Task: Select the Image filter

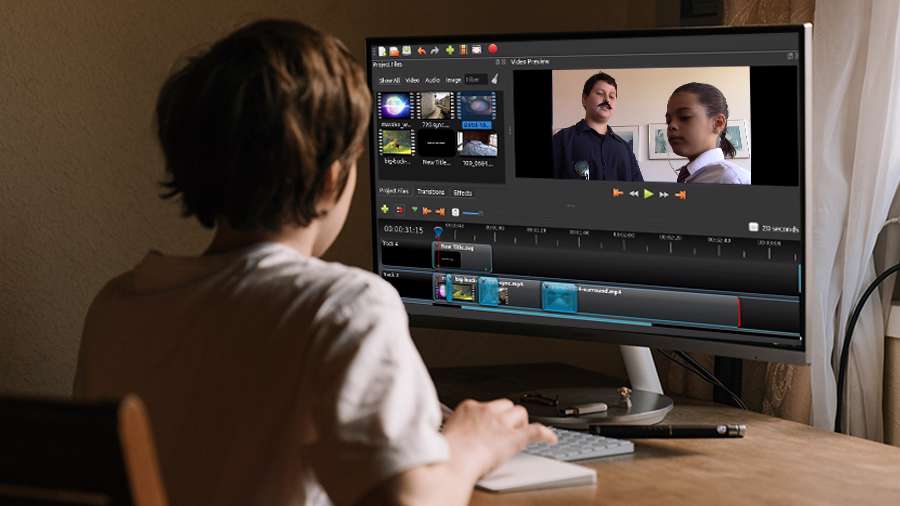Action: [453, 80]
